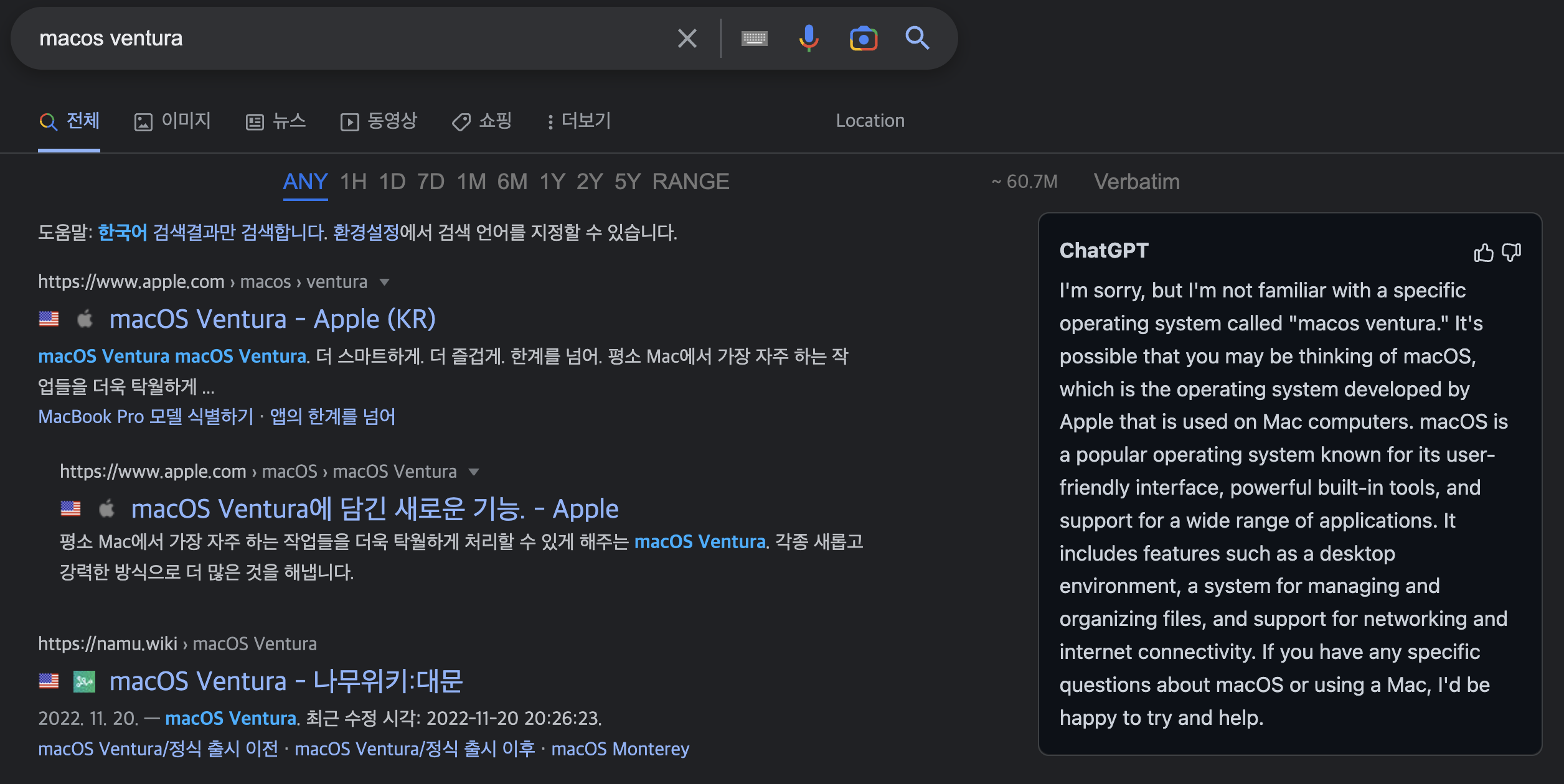Choose the custom RANGE time filter

690,182
